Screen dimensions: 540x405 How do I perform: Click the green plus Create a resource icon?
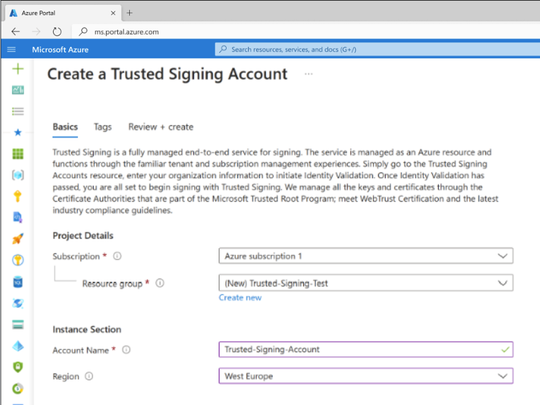[18, 69]
